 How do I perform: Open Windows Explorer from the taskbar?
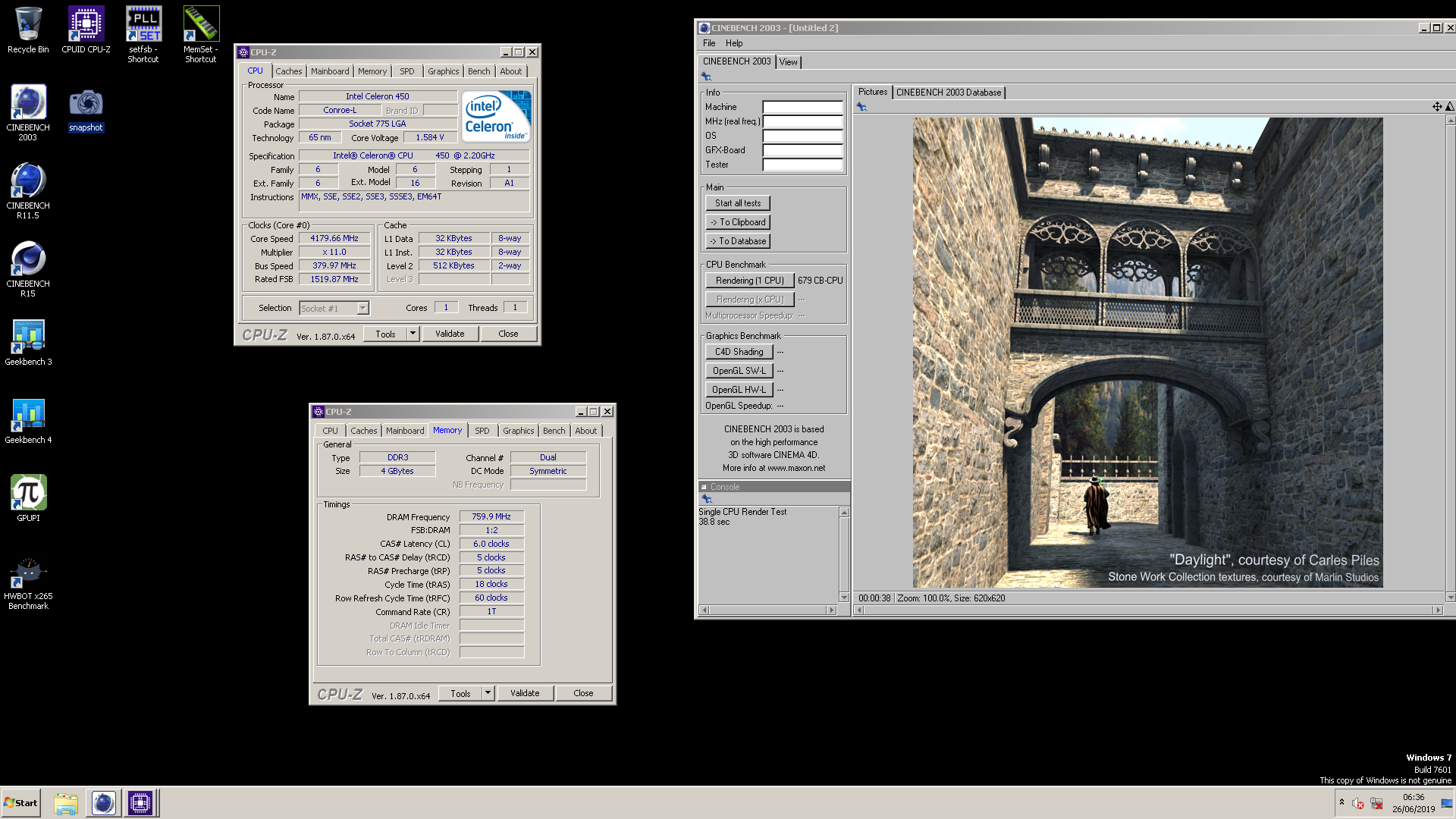pyautogui.click(x=66, y=803)
